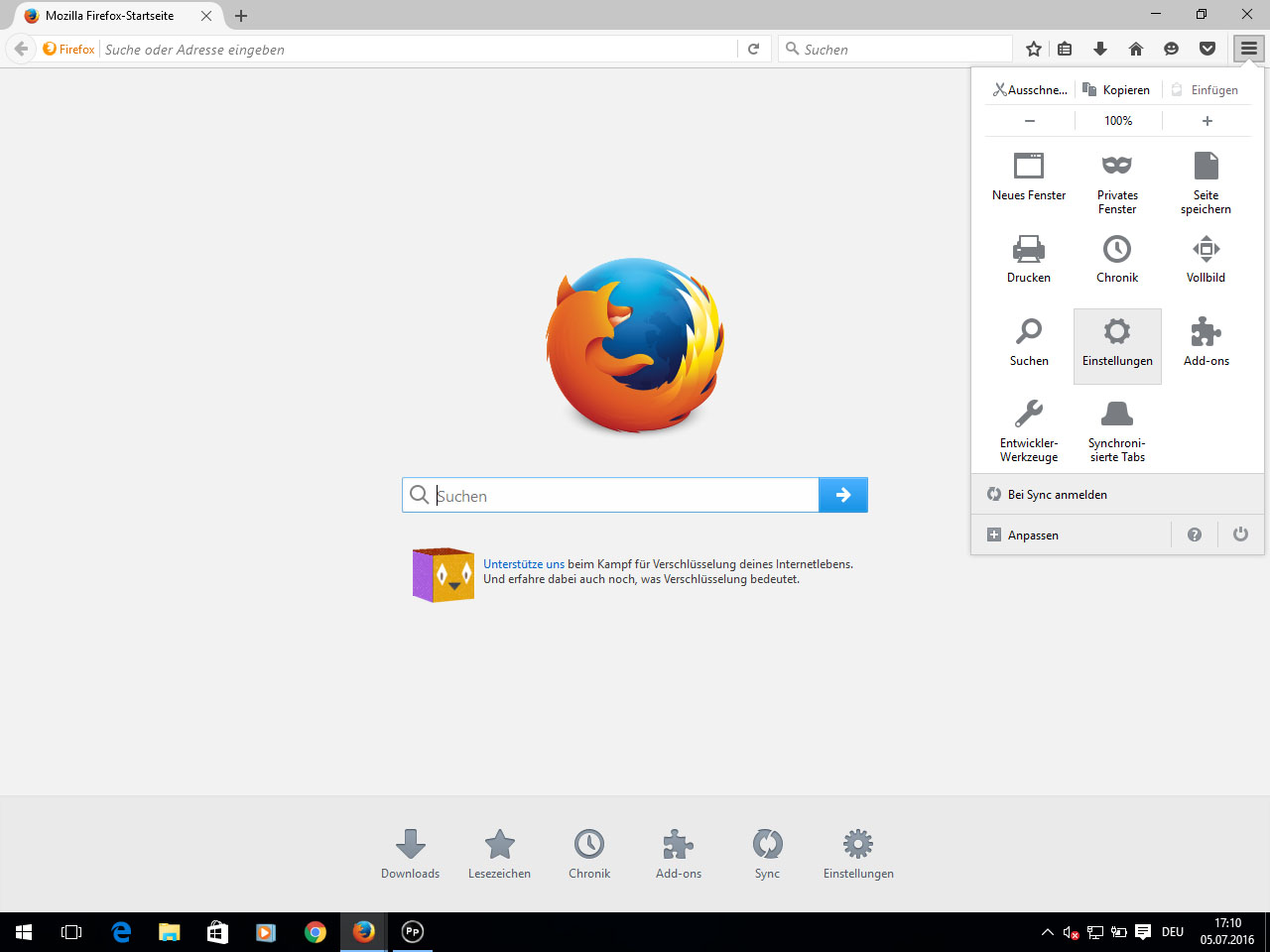Image resolution: width=1270 pixels, height=952 pixels.
Task: Select the Suchen magnifier in menu panel
Action: click(1029, 343)
